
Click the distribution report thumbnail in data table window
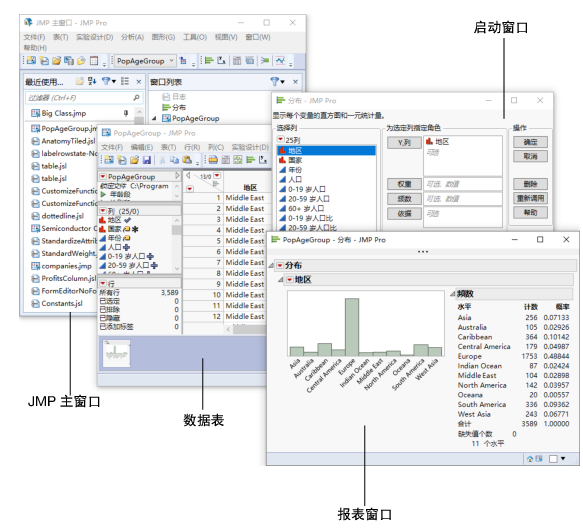[116, 354]
